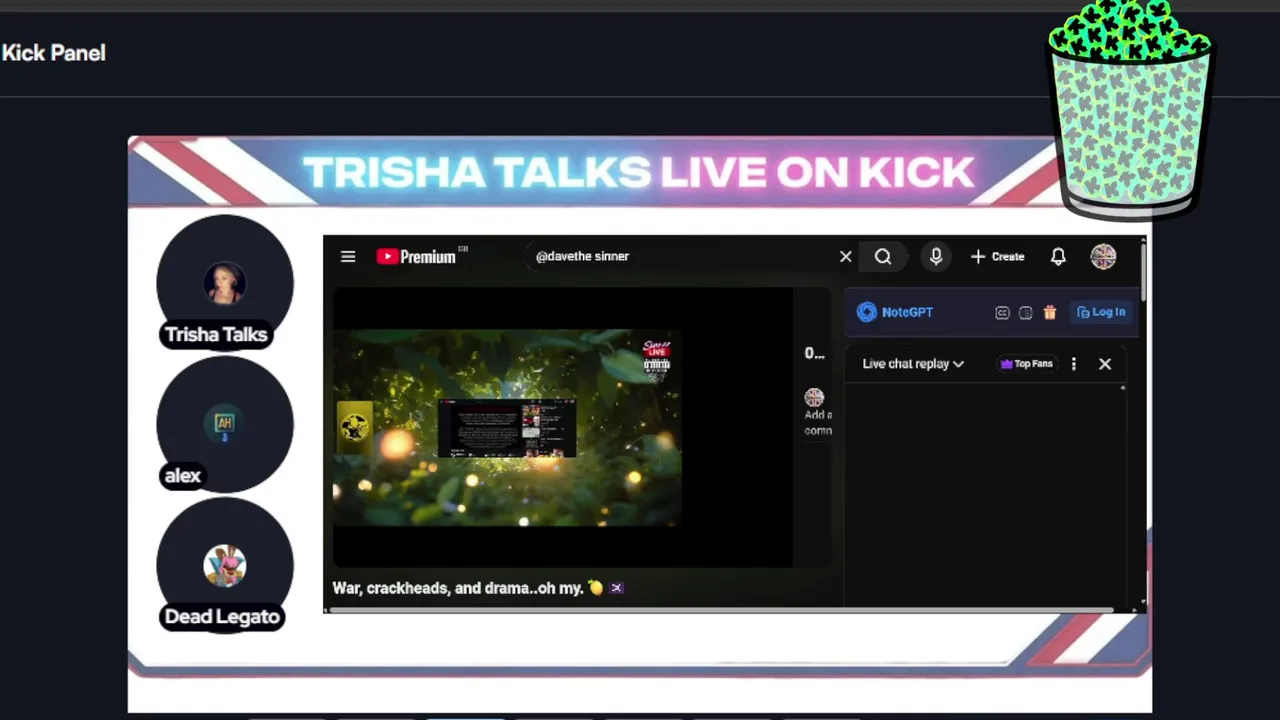Click the video title War, crackheads, and drama
Screen dimensions: 1280x720
(x=478, y=588)
